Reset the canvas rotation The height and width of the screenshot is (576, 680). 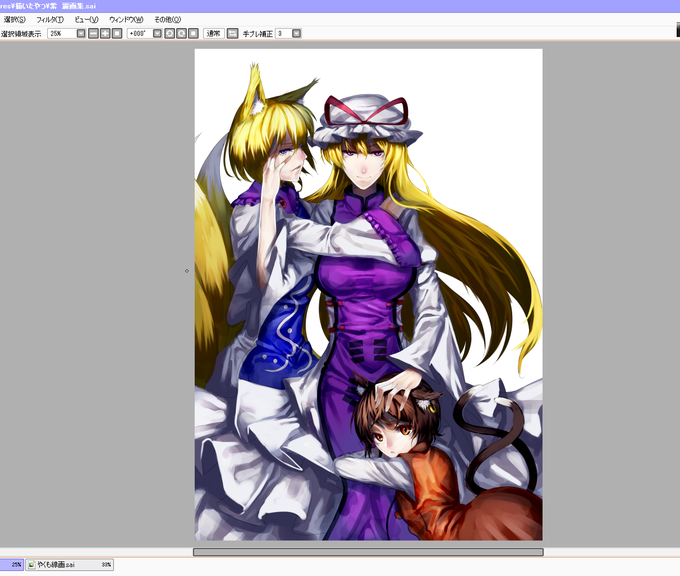coord(193,33)
